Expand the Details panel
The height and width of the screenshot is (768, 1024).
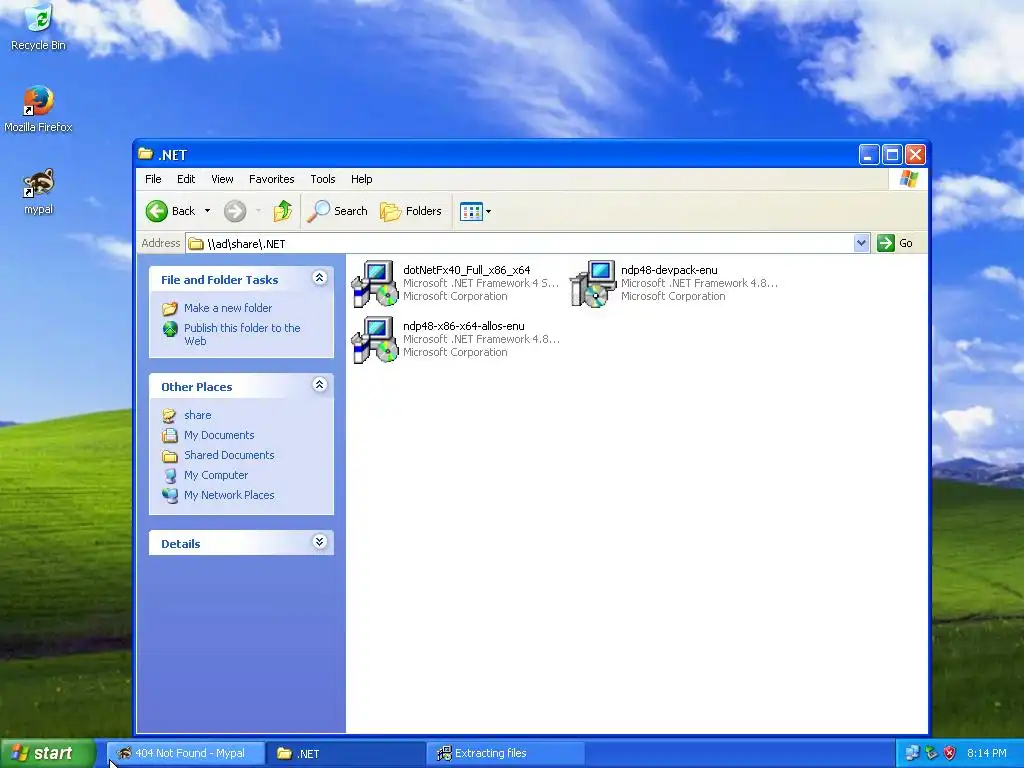coord(319,542)
